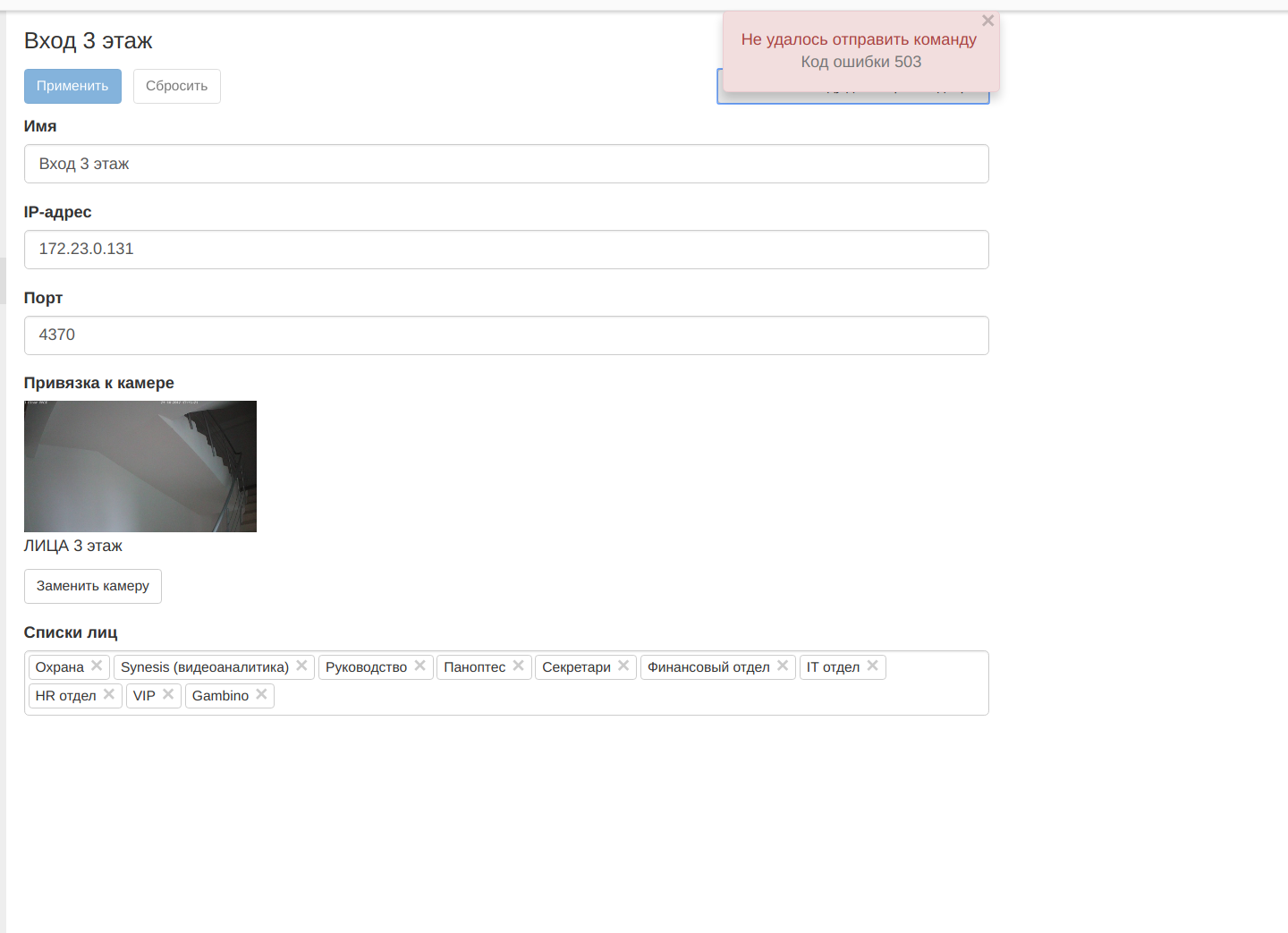
Task: Click the 'Вход 3 этаж' page heading
Action: (89, 41)
